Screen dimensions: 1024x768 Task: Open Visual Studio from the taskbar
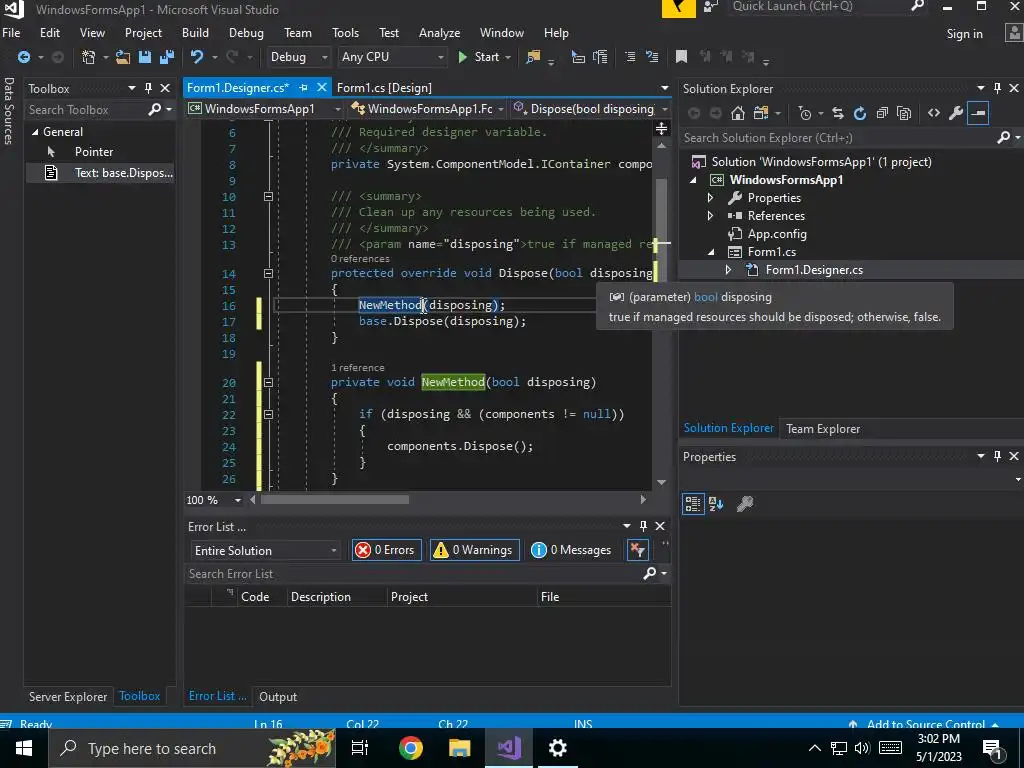click(x=509, y=748)
